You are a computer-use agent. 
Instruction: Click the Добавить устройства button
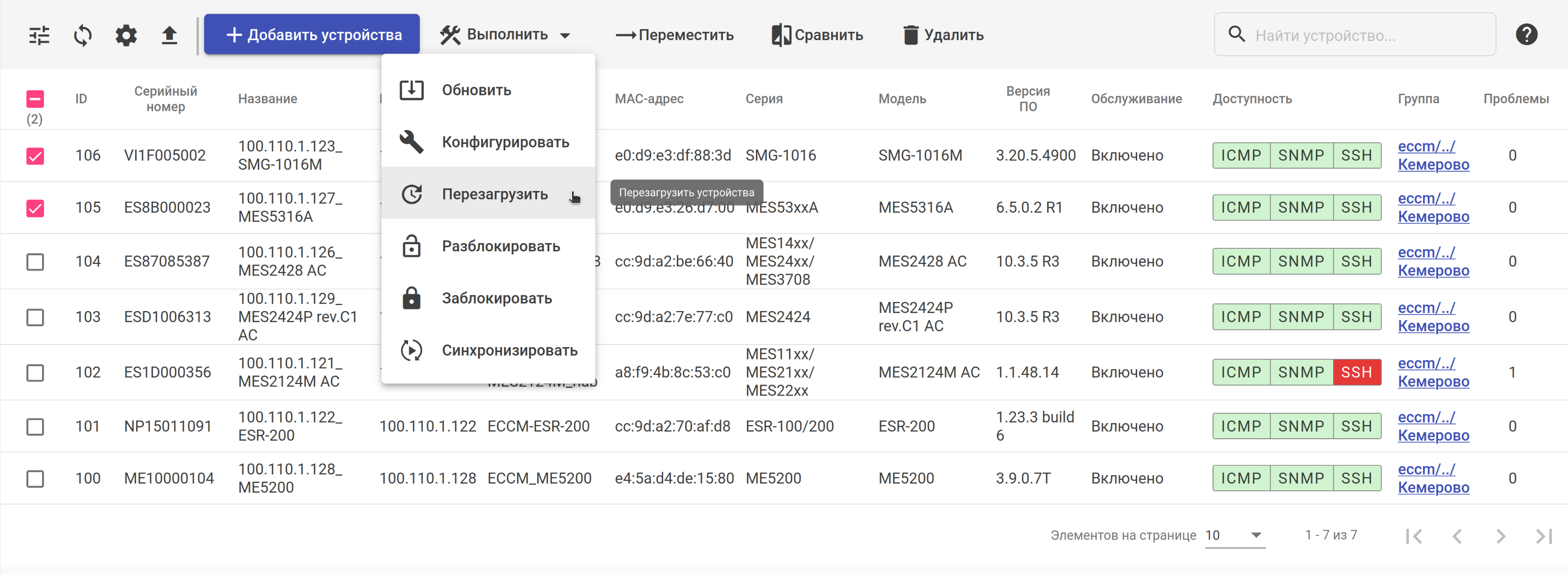(x=312, y=35)
